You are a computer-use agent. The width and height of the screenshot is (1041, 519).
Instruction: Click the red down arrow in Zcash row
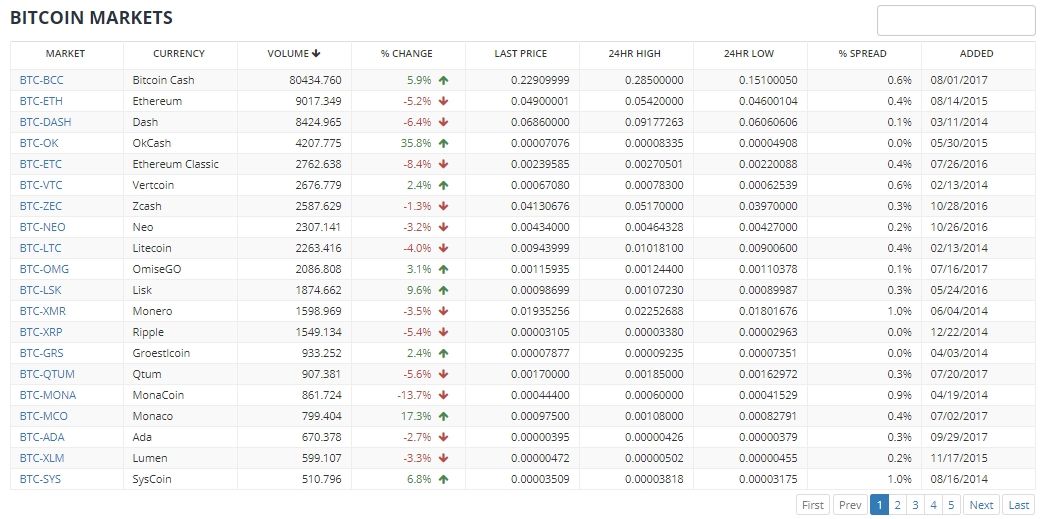443,206
